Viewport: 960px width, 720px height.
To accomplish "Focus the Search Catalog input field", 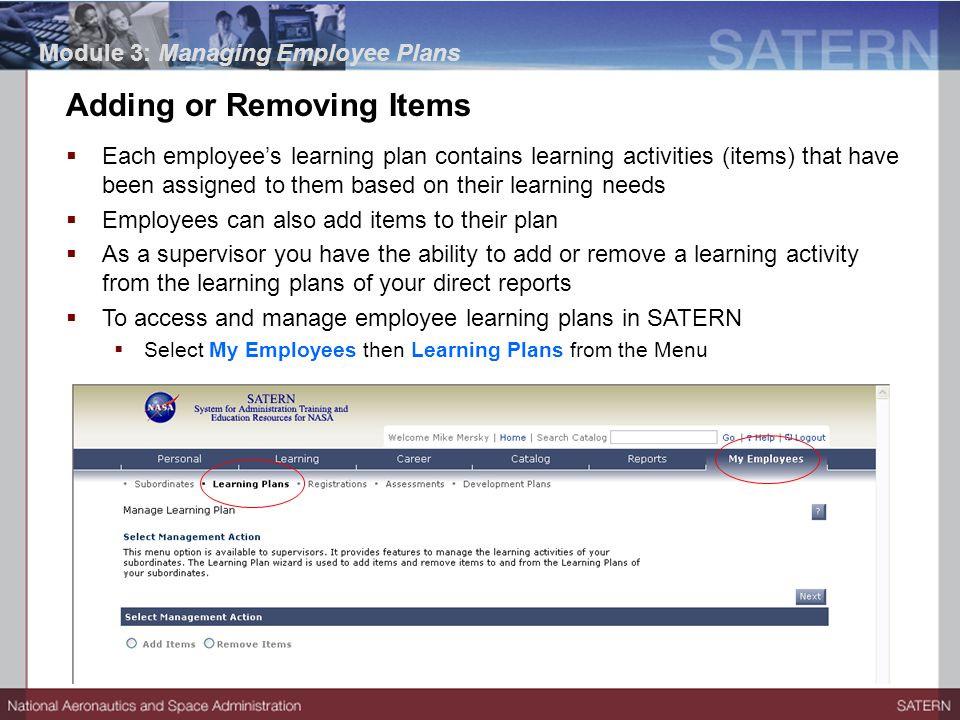I will click(664, 437).
